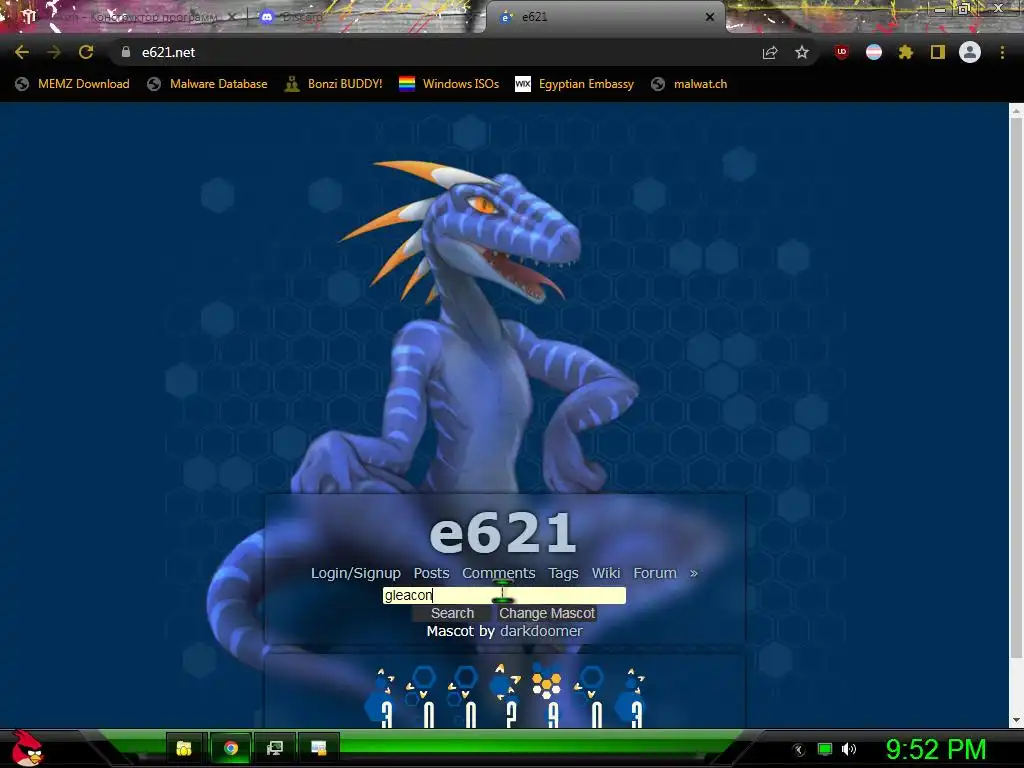
Task: Open the fourth taskbar window icon
Action: coord(319,748)
